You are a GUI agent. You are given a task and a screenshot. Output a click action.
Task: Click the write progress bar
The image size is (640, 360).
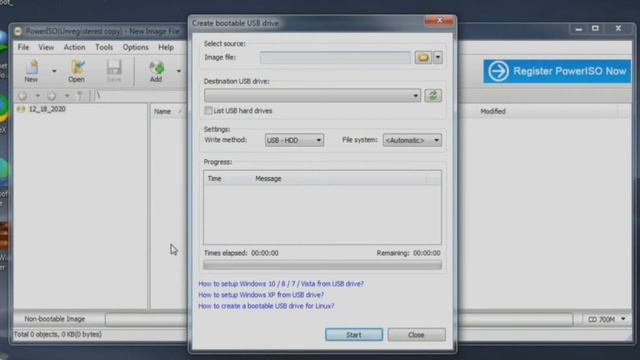(x=322, y=265)
